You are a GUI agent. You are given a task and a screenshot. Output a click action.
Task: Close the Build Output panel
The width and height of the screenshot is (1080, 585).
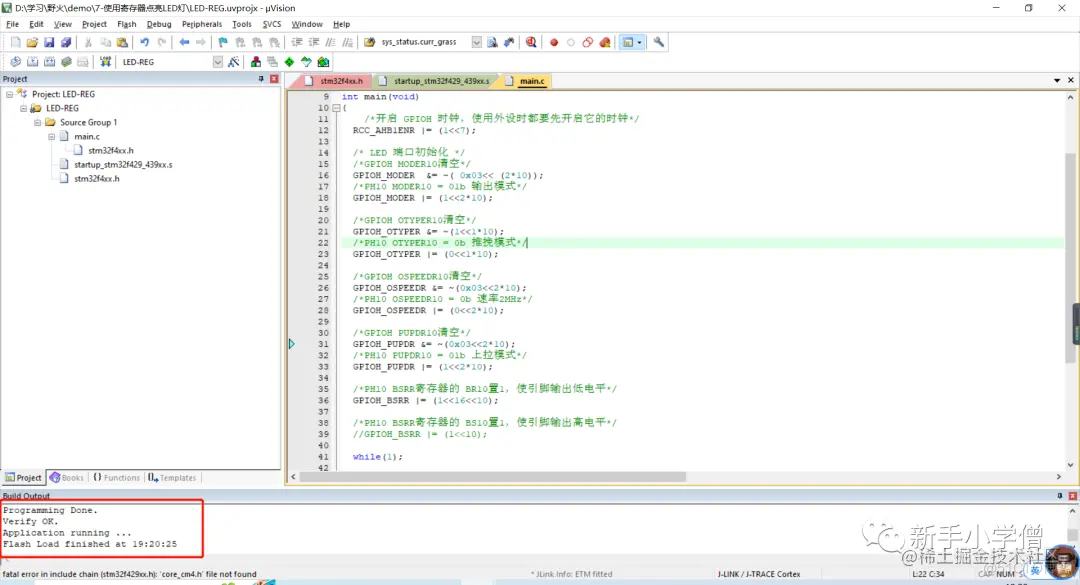[1072, 496]
